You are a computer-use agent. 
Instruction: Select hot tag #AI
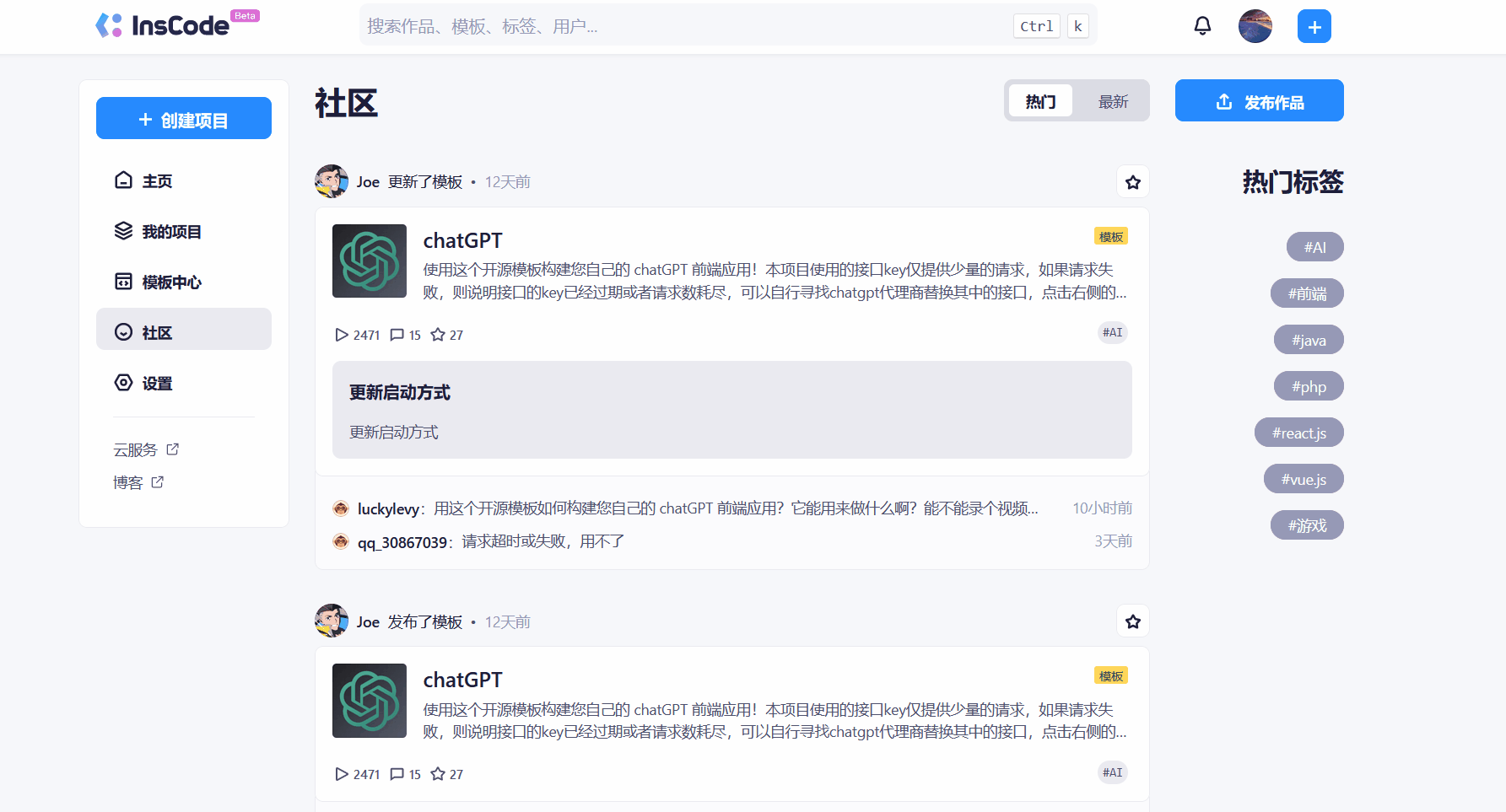[1314, 247]
